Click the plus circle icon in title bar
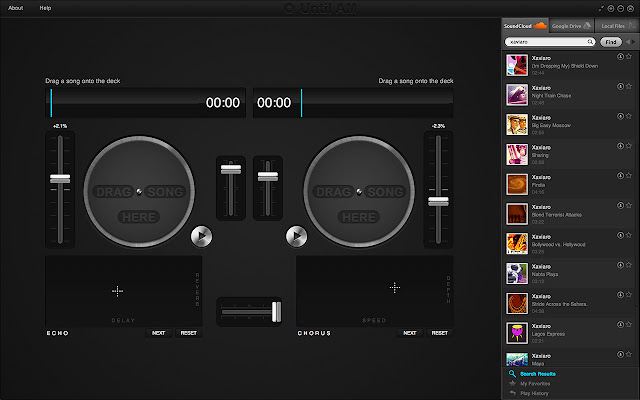The height and width of the screenshot is (400, 640). click(610, 7)
